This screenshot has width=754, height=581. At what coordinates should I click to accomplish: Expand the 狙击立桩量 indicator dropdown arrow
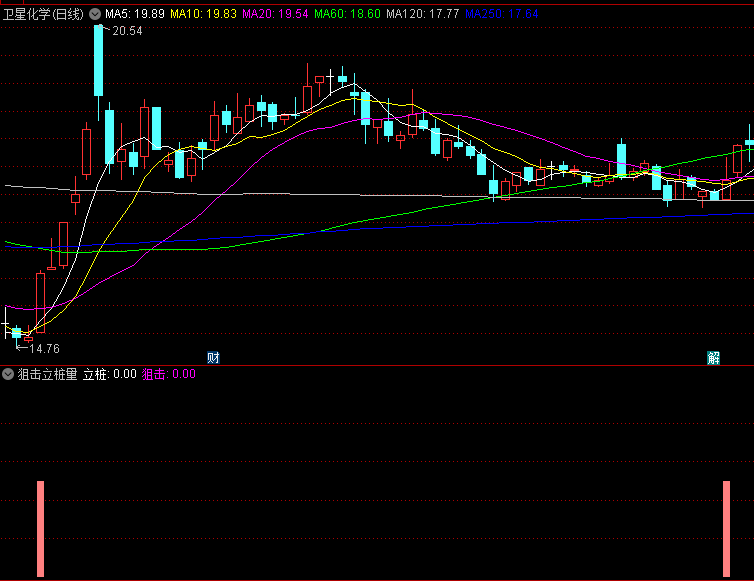8,374
